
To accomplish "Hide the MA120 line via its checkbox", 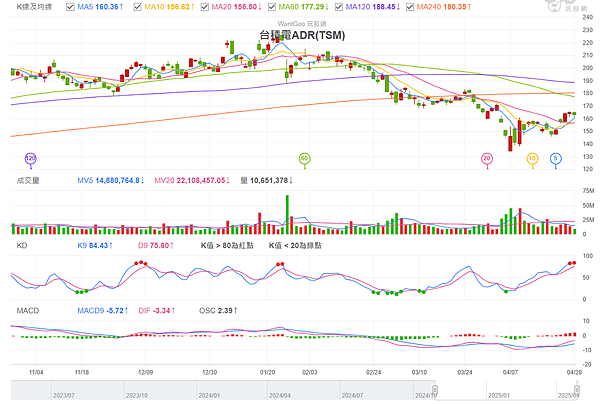I will [x=339, y=7].
